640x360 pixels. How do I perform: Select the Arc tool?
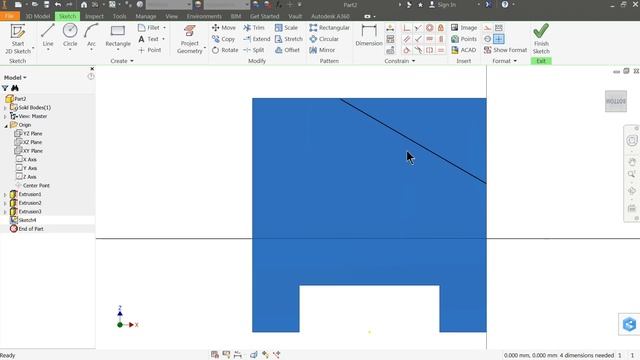[x=91, y=37]
